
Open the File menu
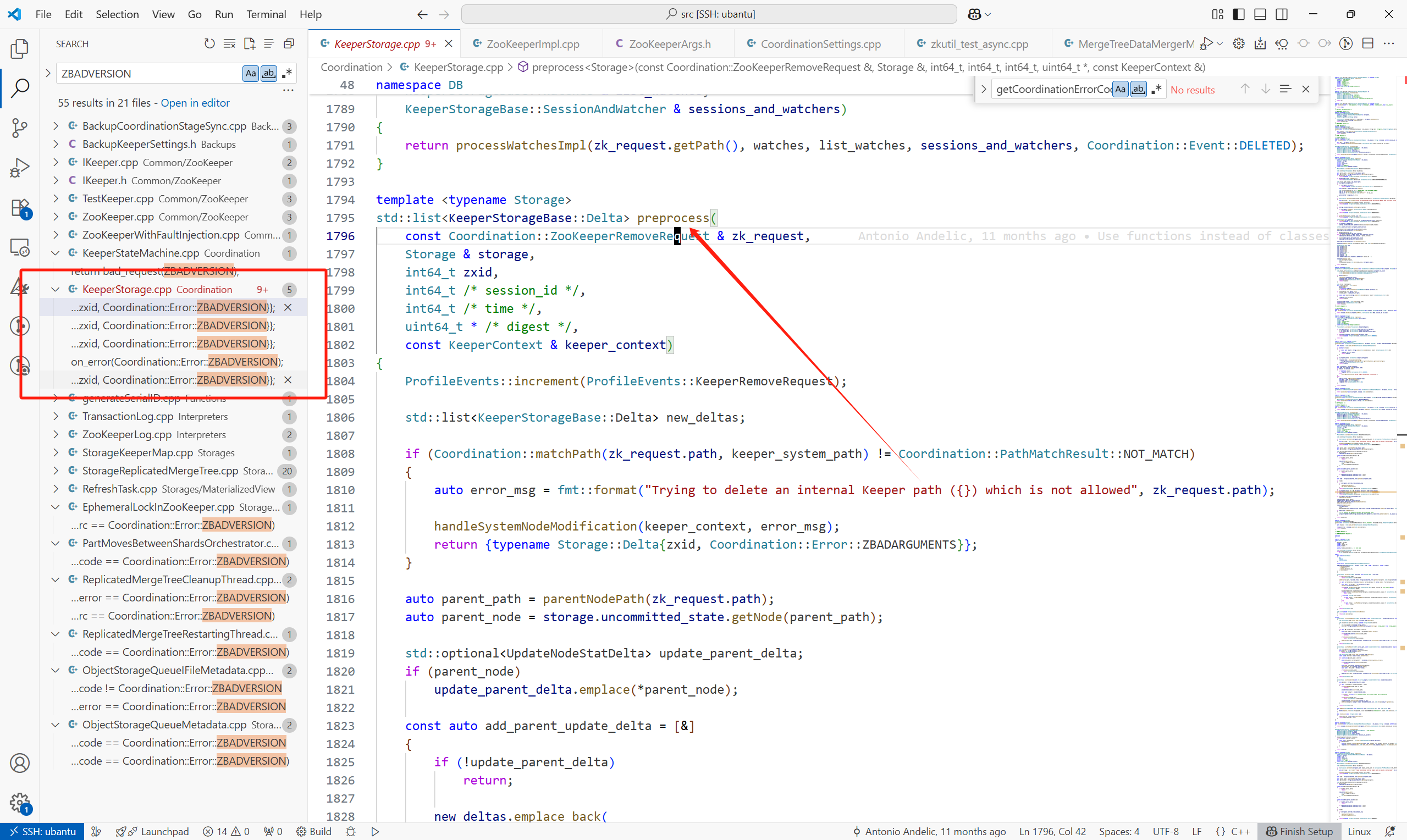click(43, 14)
